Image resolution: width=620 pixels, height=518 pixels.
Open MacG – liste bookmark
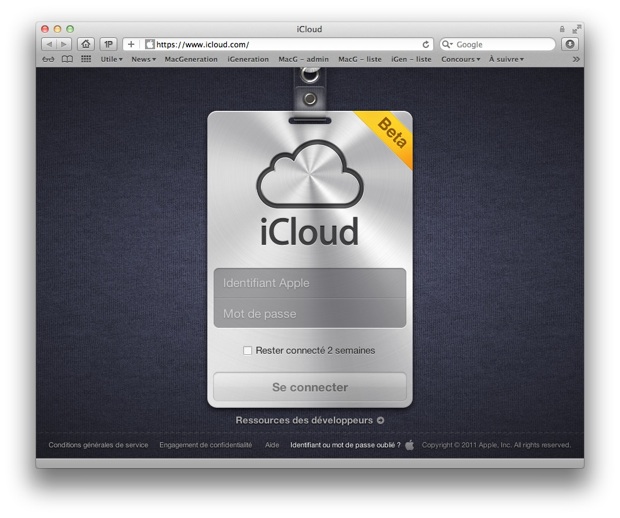pyautogui.click(x=360, y=59)
